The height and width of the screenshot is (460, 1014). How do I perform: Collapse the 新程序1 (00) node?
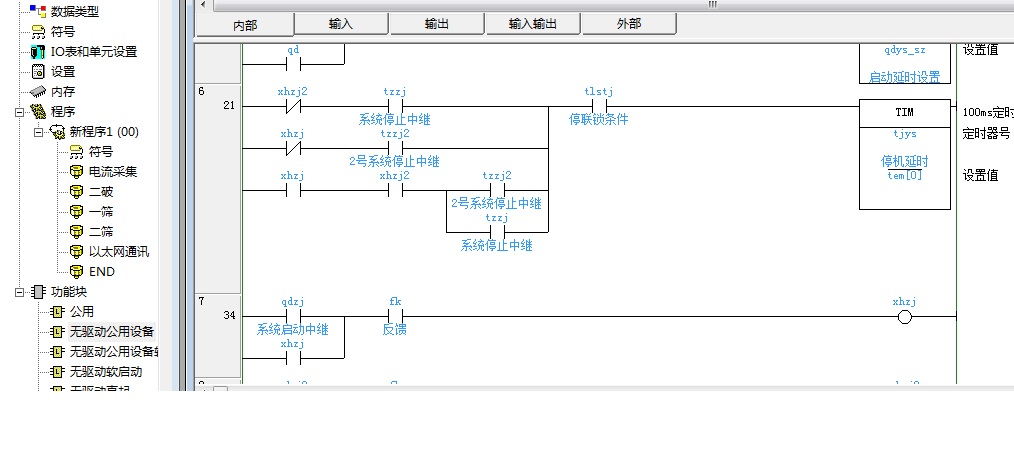39,131
